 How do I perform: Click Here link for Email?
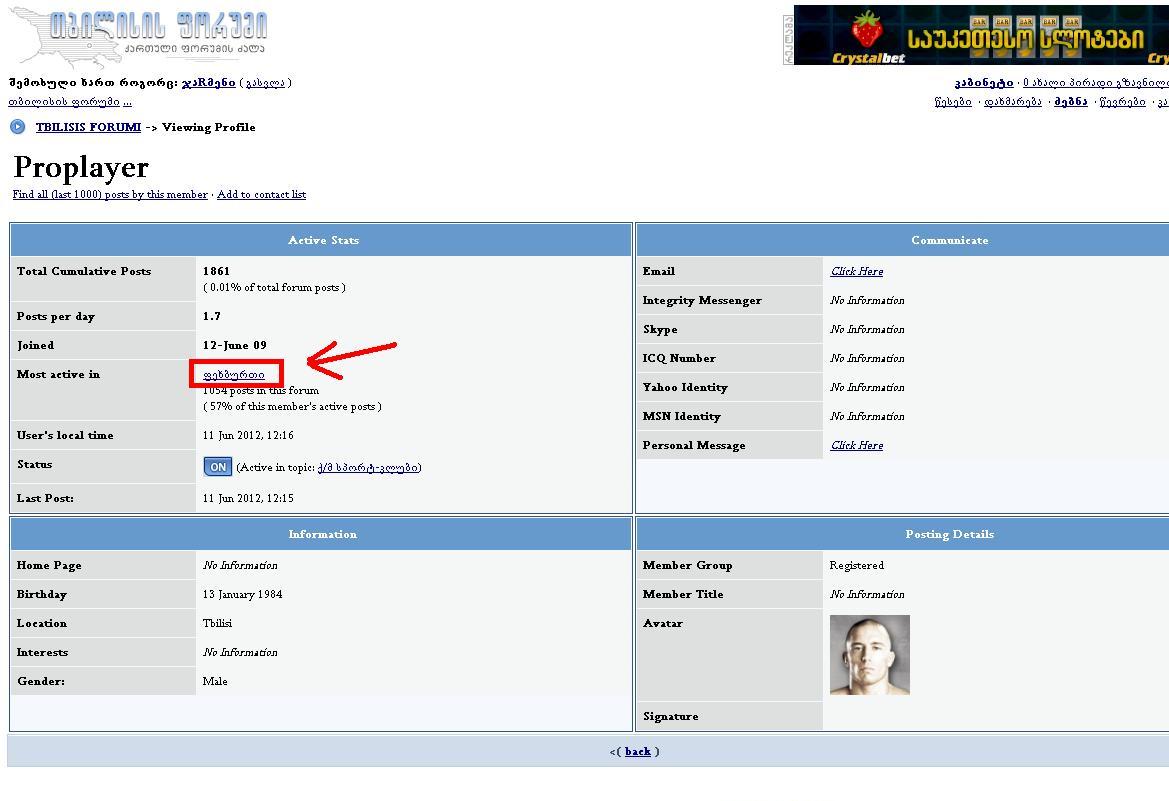click(x=857, y=271)
